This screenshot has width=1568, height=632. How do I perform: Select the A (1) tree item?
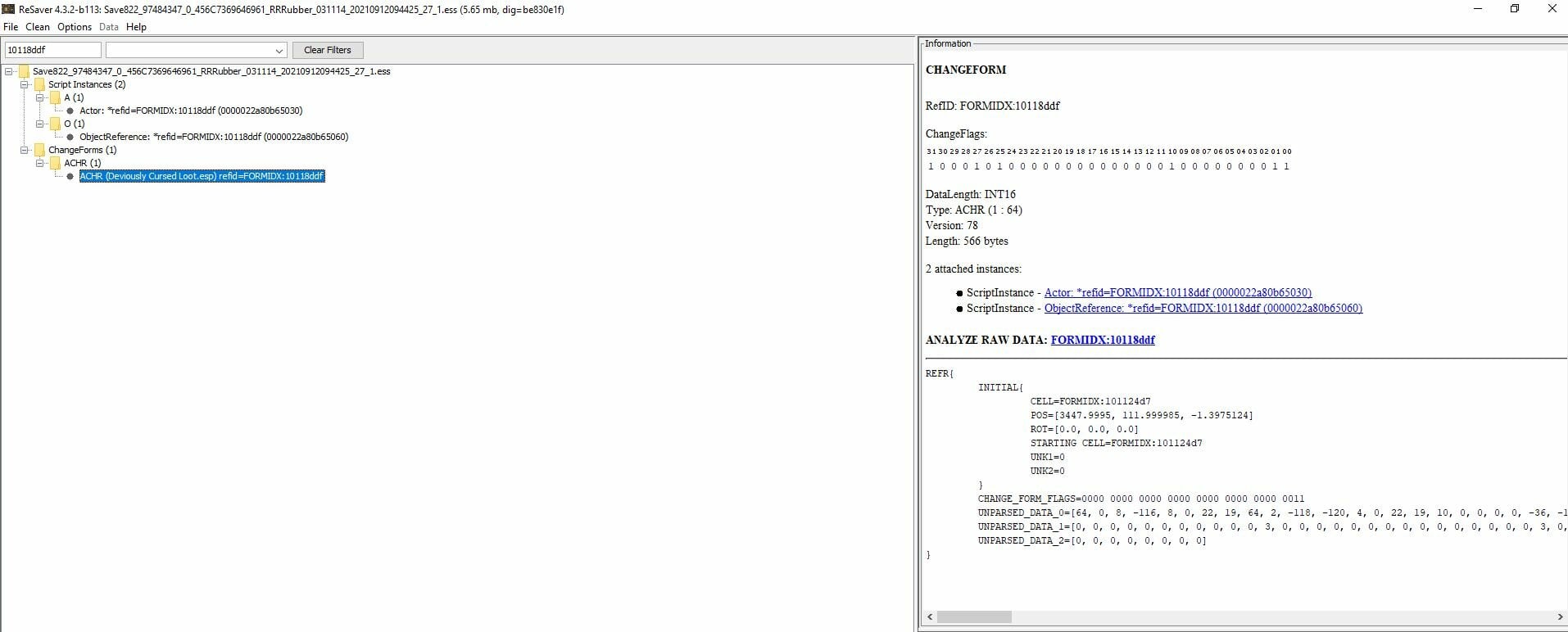(74, 97)
